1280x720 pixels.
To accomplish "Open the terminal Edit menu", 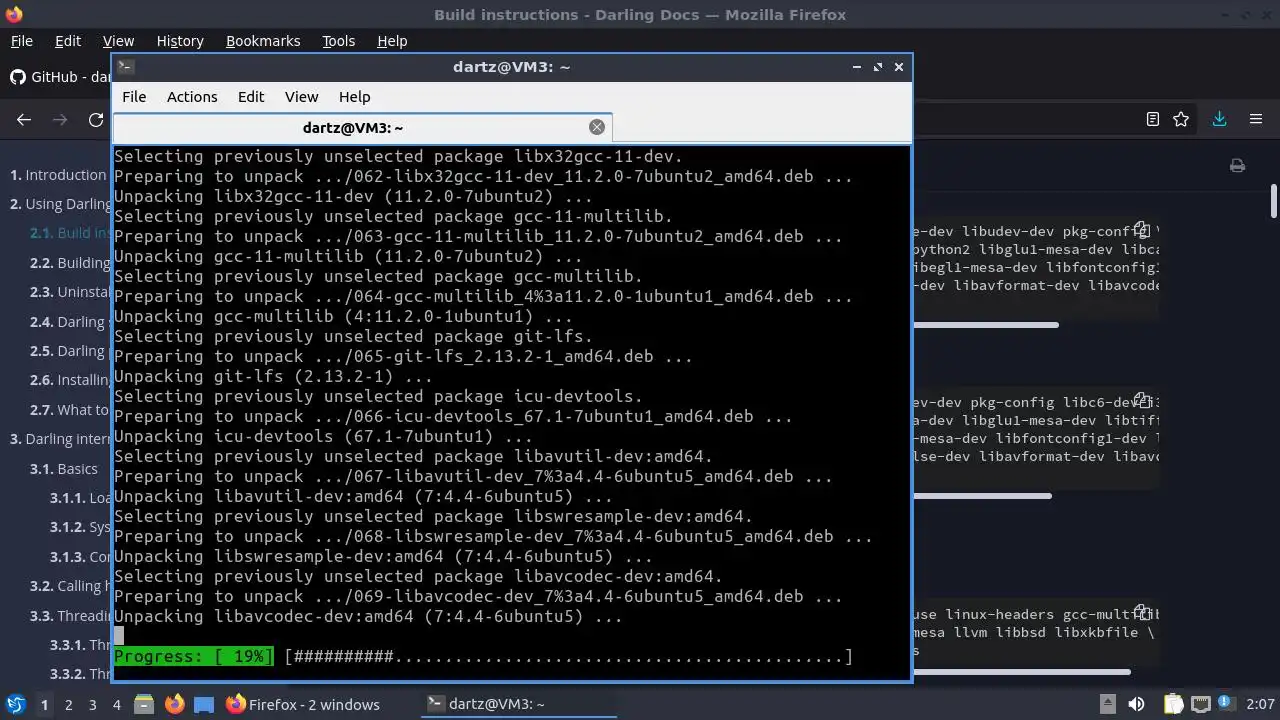I will click(251, 97).
